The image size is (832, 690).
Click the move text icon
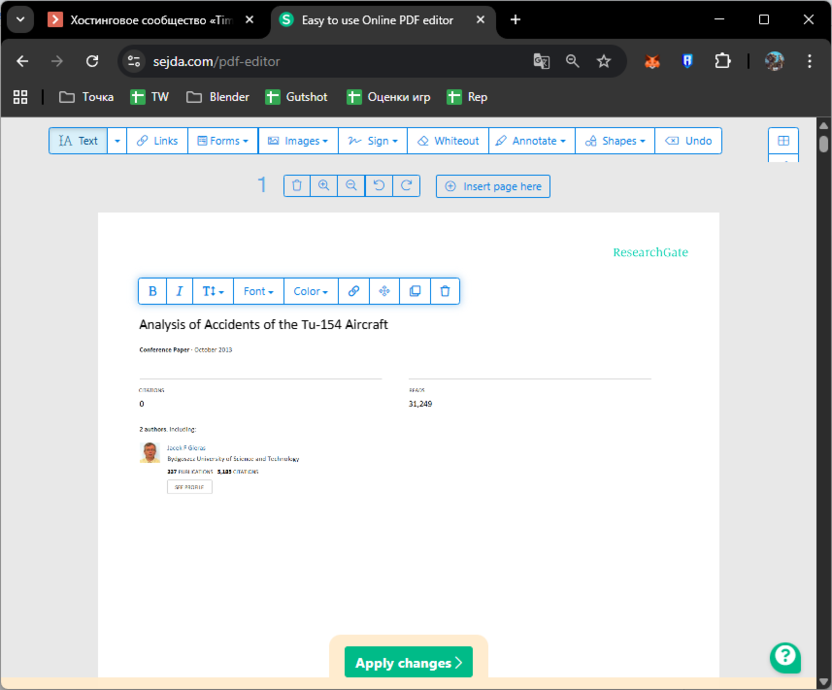click(x=384, y=291)
